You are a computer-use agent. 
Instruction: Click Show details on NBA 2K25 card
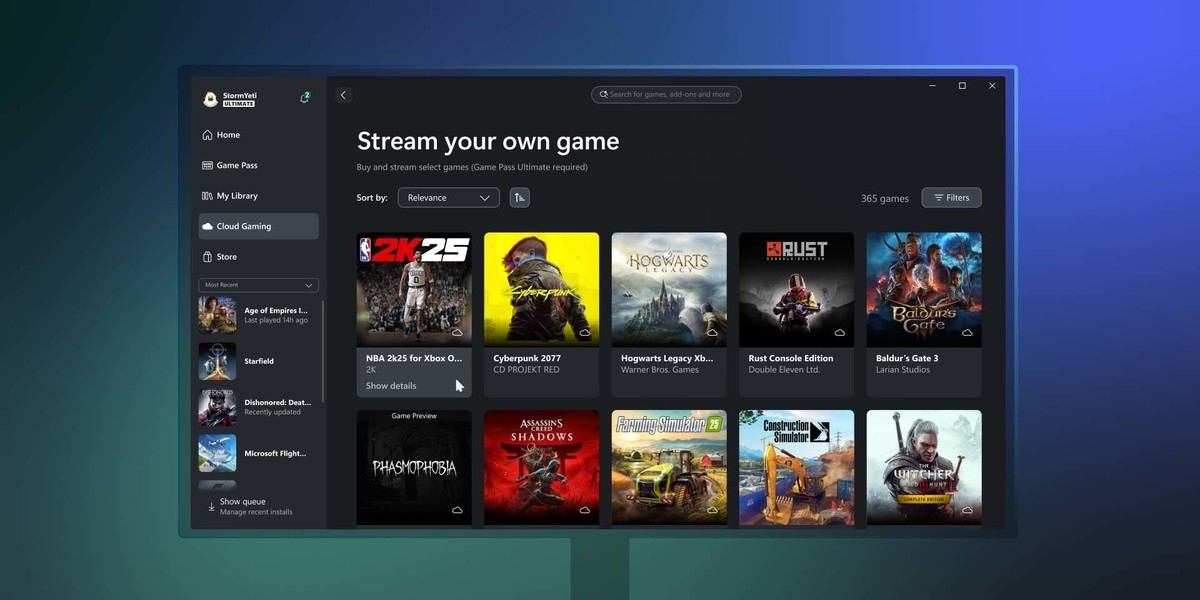click(391, 386)
